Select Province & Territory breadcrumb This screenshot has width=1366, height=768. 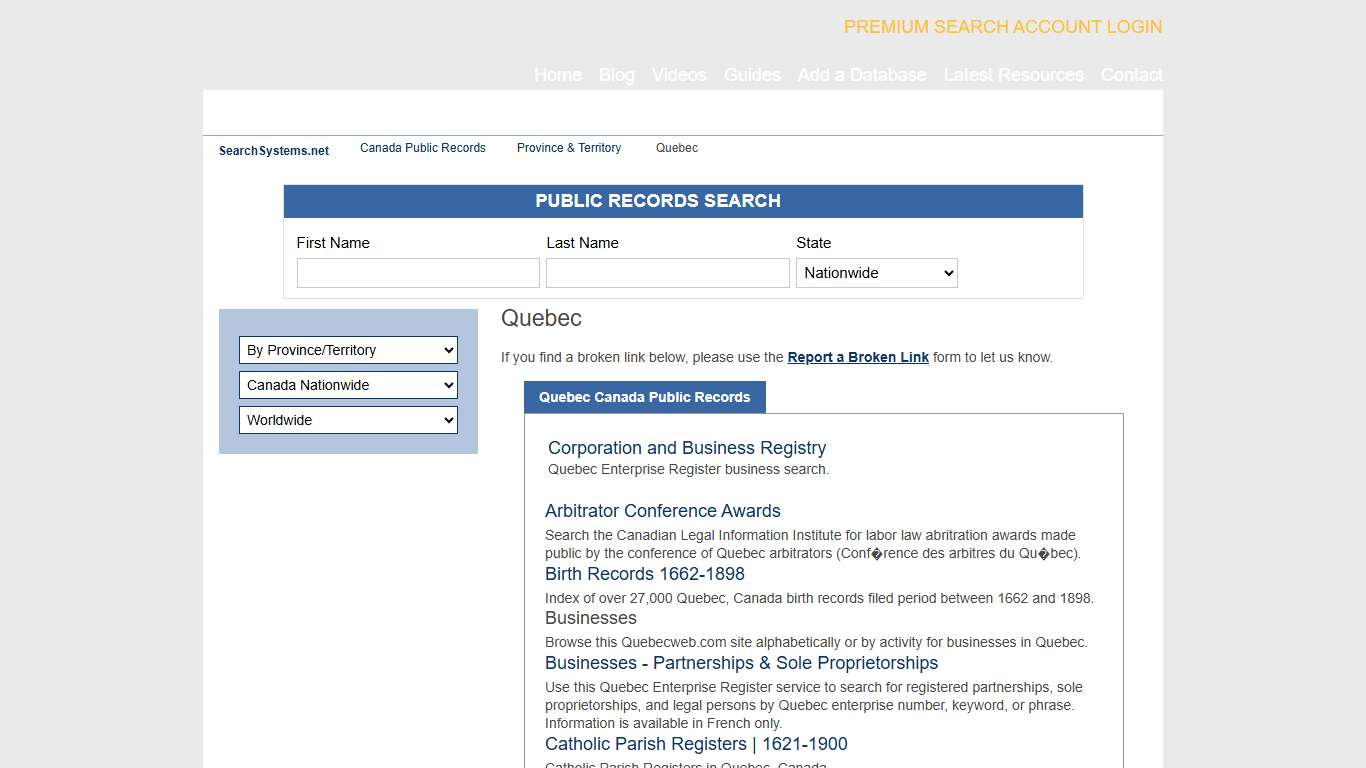[x=569, y=147]
